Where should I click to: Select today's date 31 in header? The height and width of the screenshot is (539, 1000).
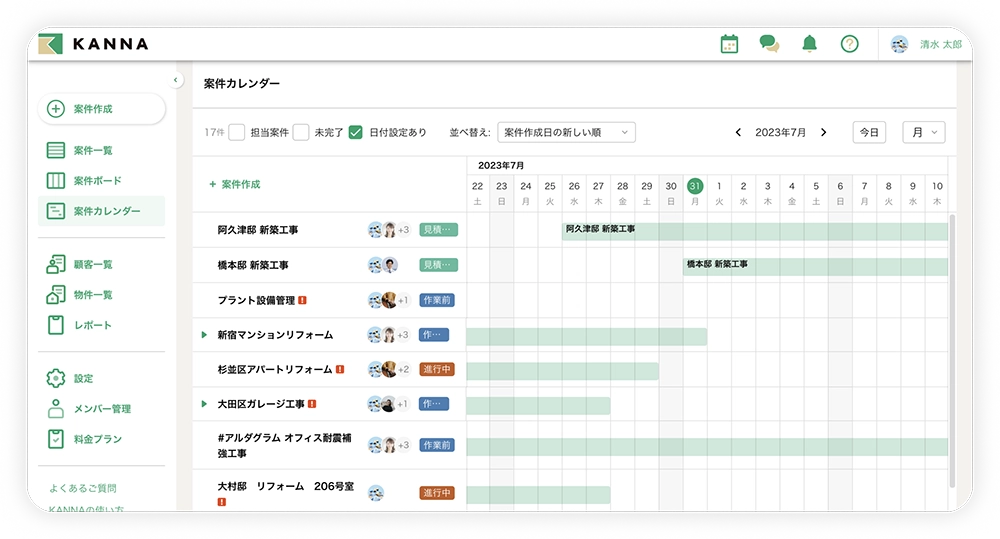click(695, 186)
